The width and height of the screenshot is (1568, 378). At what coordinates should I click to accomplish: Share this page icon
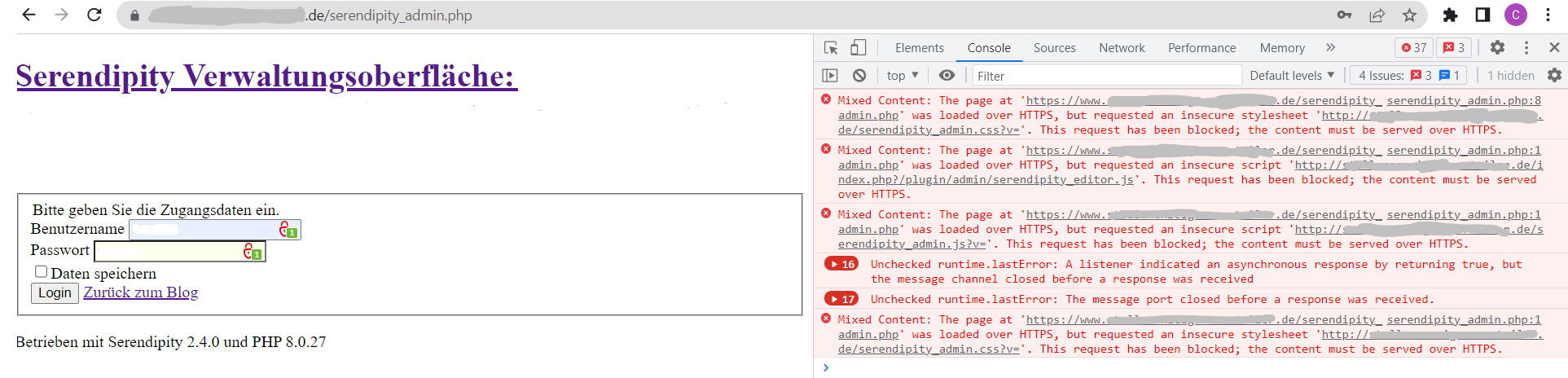click(x=1377, y=15)
